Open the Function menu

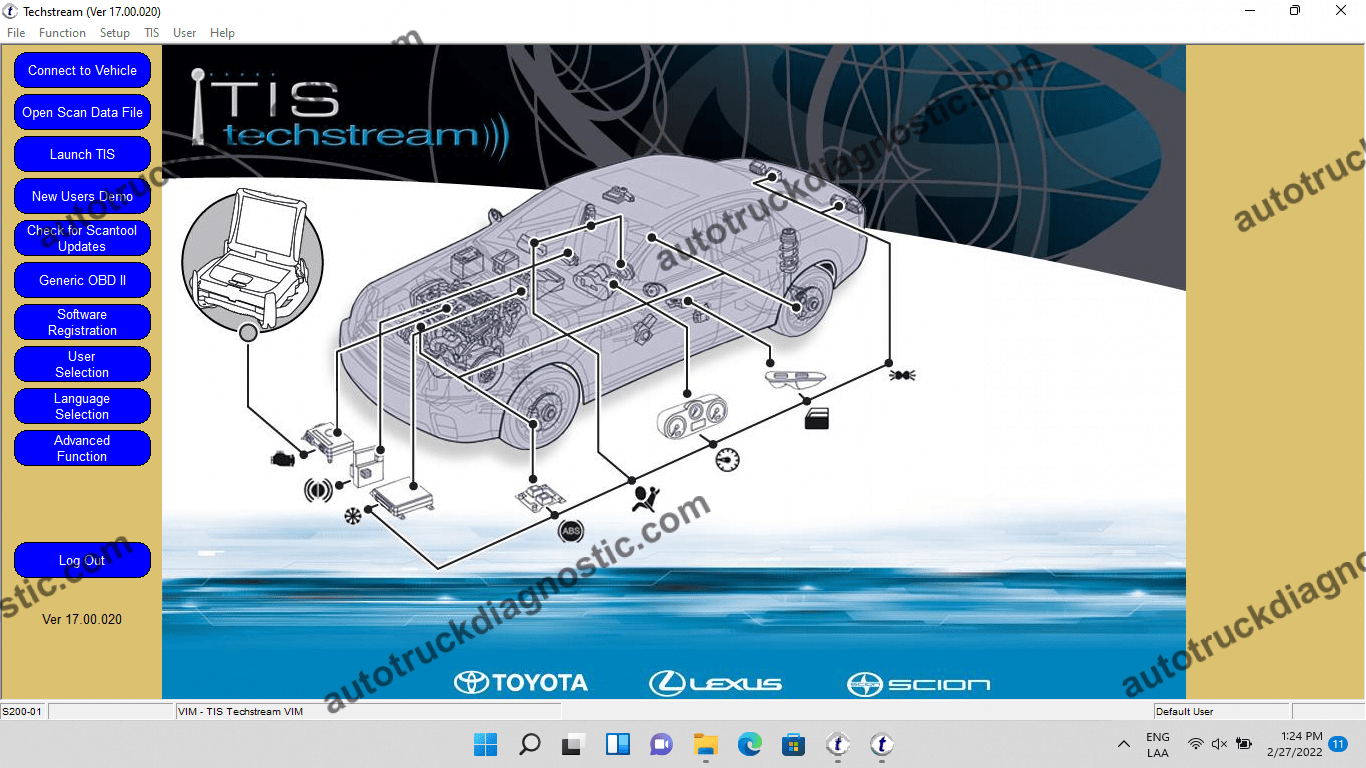pos(62,33)
